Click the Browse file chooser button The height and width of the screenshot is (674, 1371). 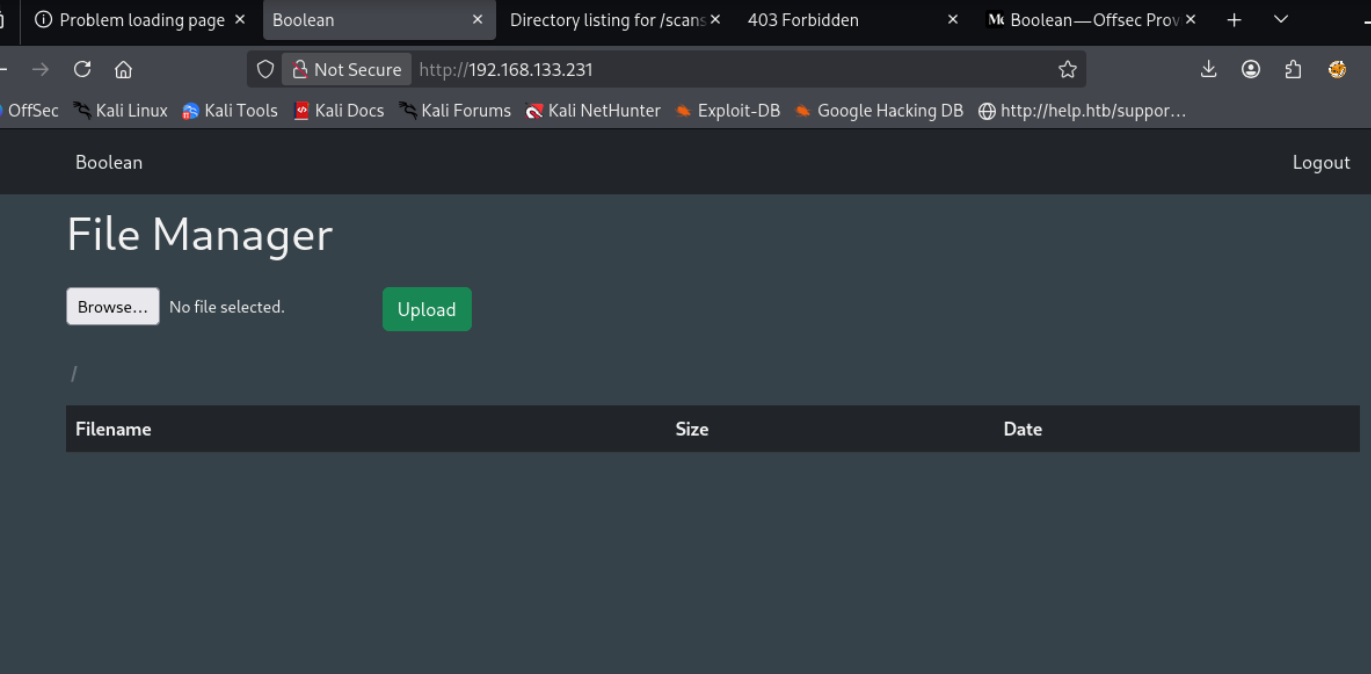pyautogui.click(x=112, y=307)
